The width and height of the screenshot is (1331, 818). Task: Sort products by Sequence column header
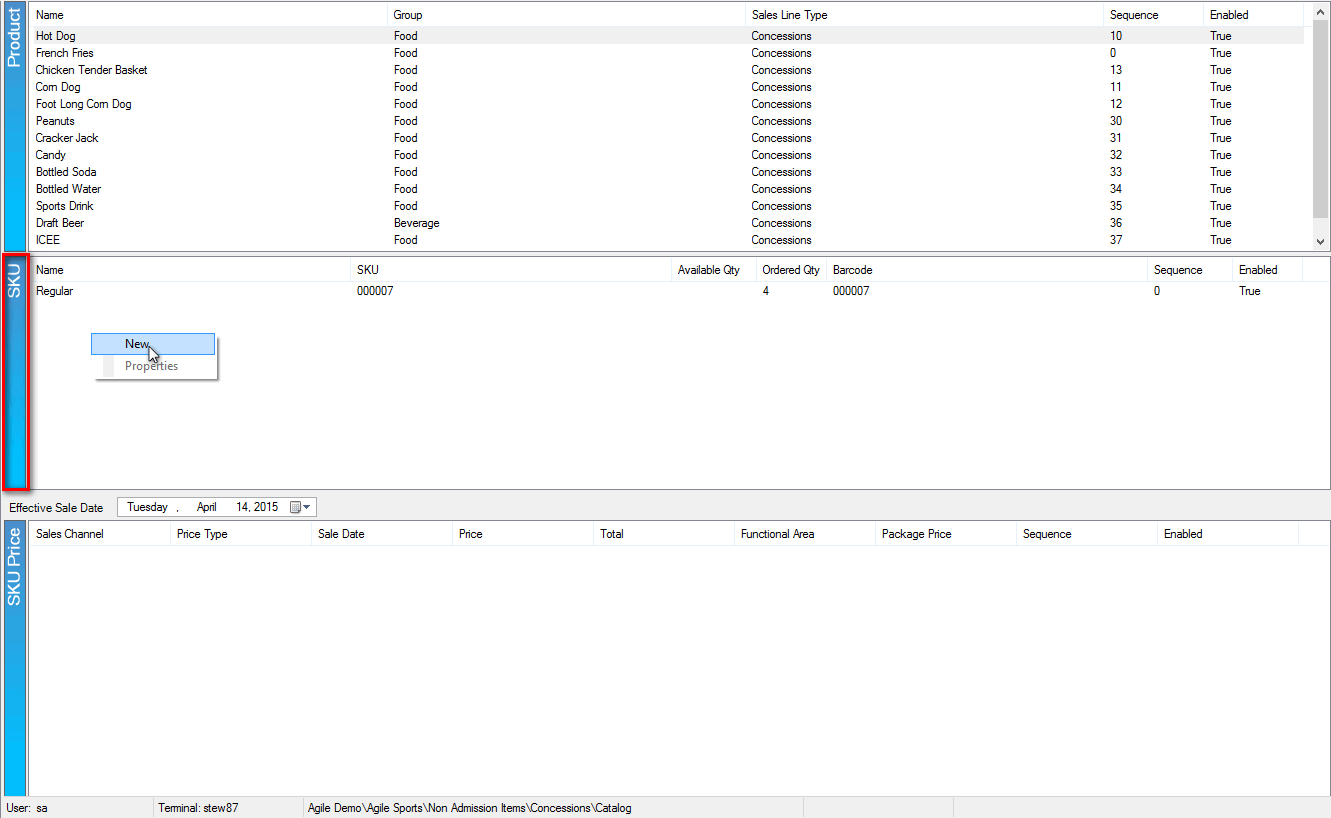coord(1153,15)
